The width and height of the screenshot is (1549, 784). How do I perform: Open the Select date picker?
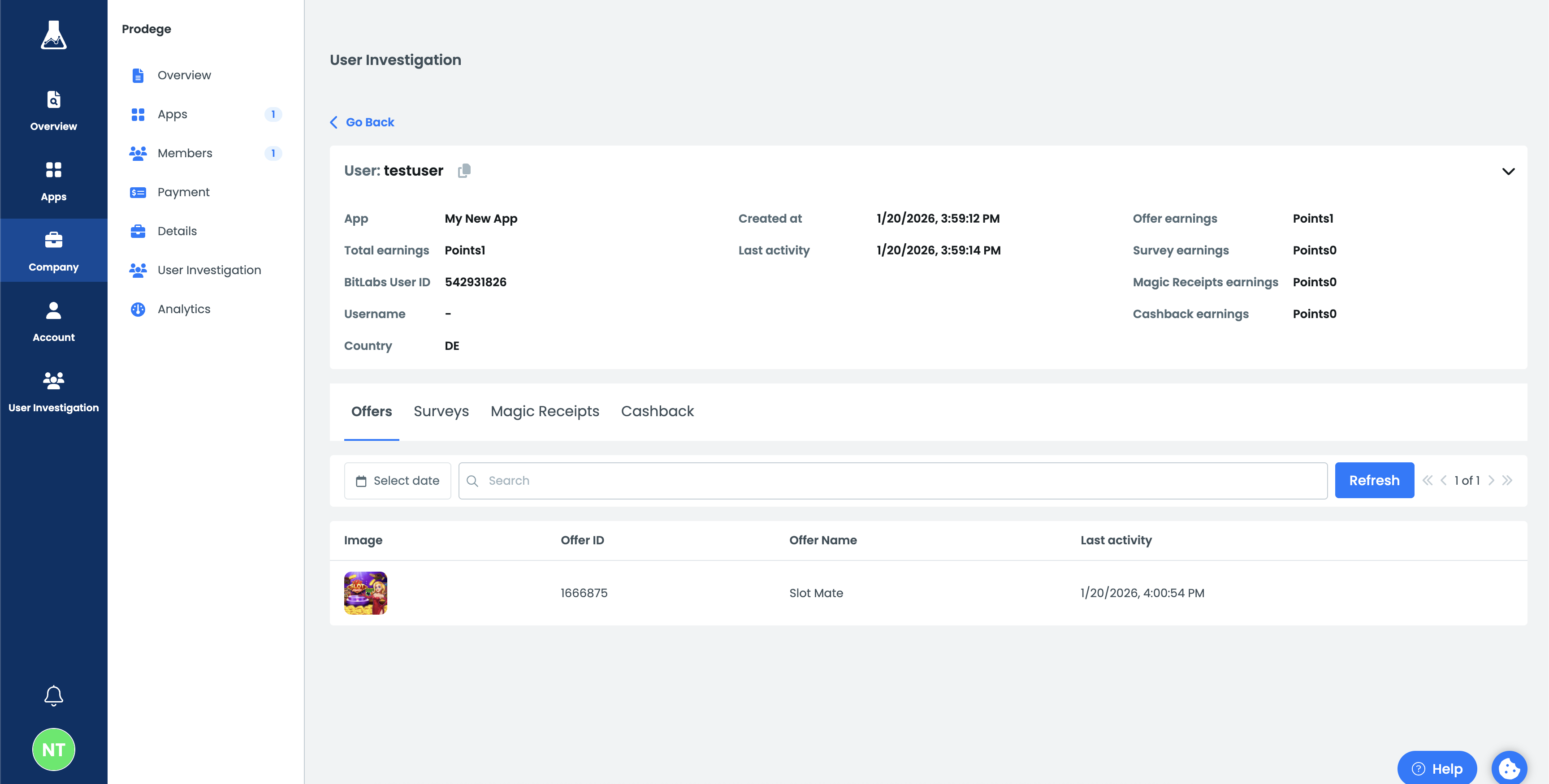pos(398,480)
